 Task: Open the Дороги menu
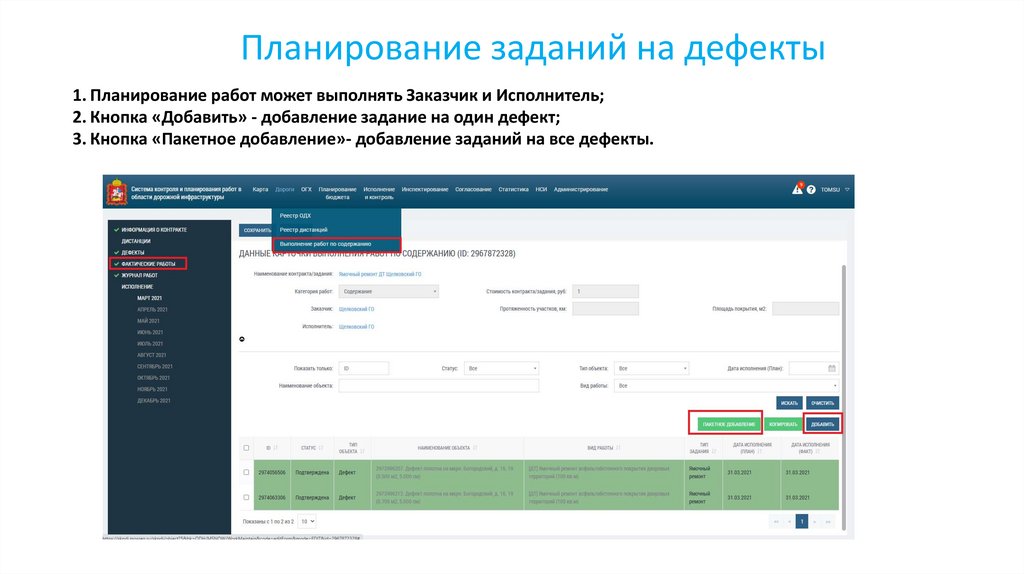(x=284, y=189)
